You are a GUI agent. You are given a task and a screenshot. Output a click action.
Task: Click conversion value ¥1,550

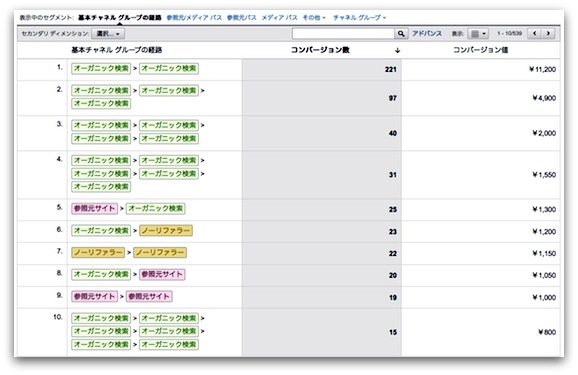tap(544, 175)
